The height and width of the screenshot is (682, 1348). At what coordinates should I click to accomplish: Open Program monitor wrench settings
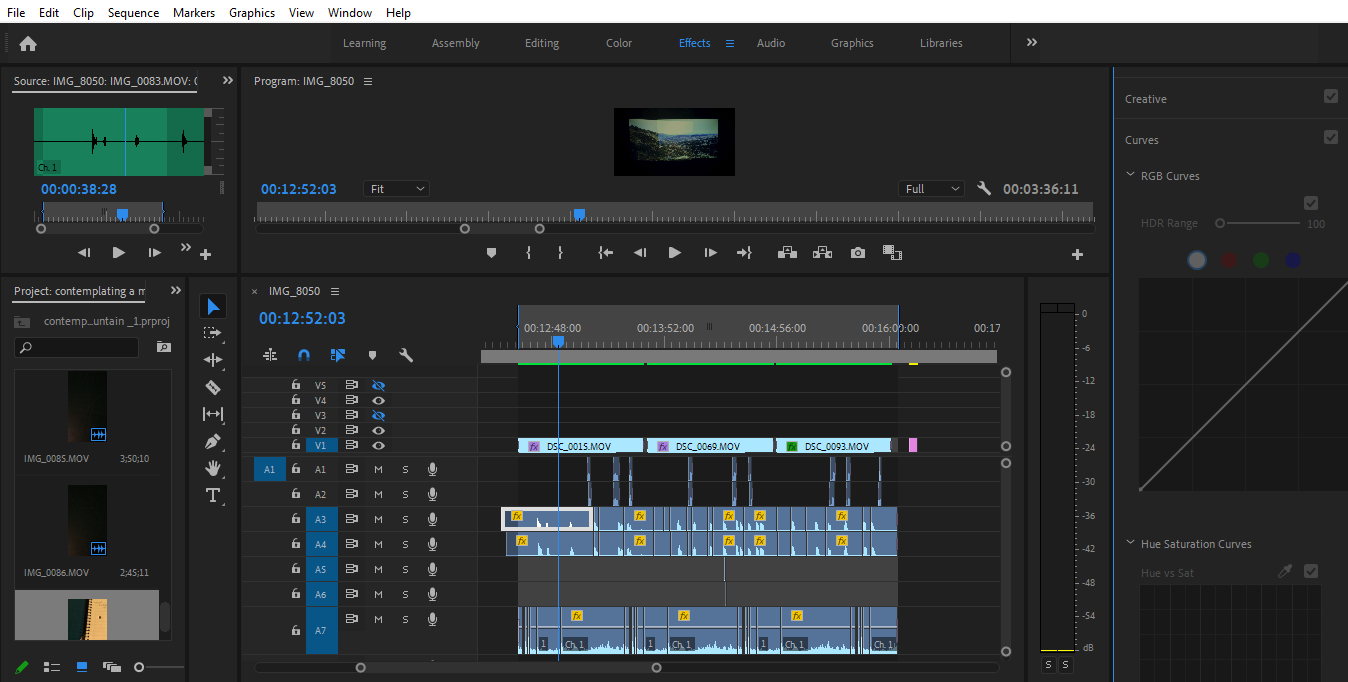point(983,189)
